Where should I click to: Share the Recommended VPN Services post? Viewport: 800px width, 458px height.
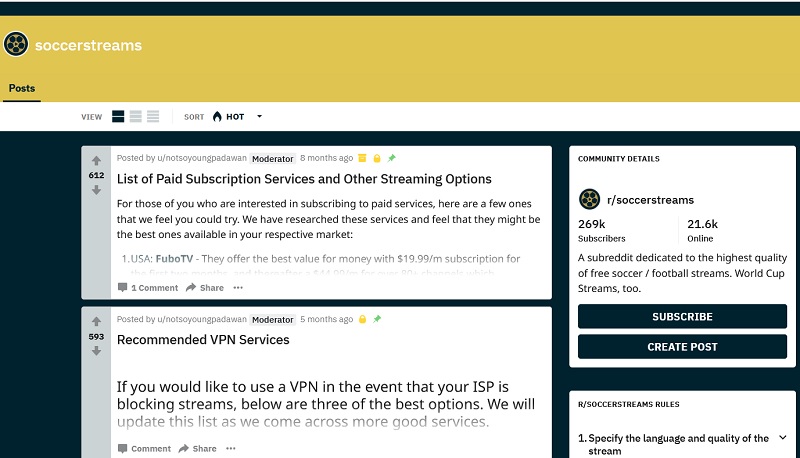[197, 448]
